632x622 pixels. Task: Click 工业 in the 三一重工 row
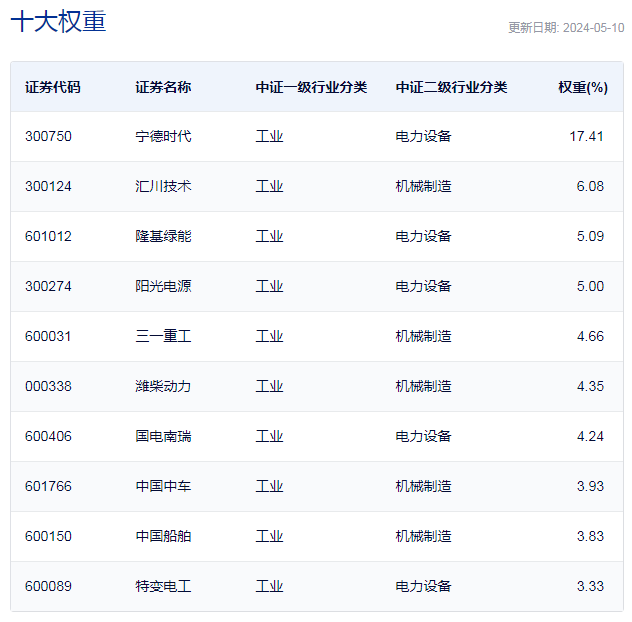click(269, 336)
